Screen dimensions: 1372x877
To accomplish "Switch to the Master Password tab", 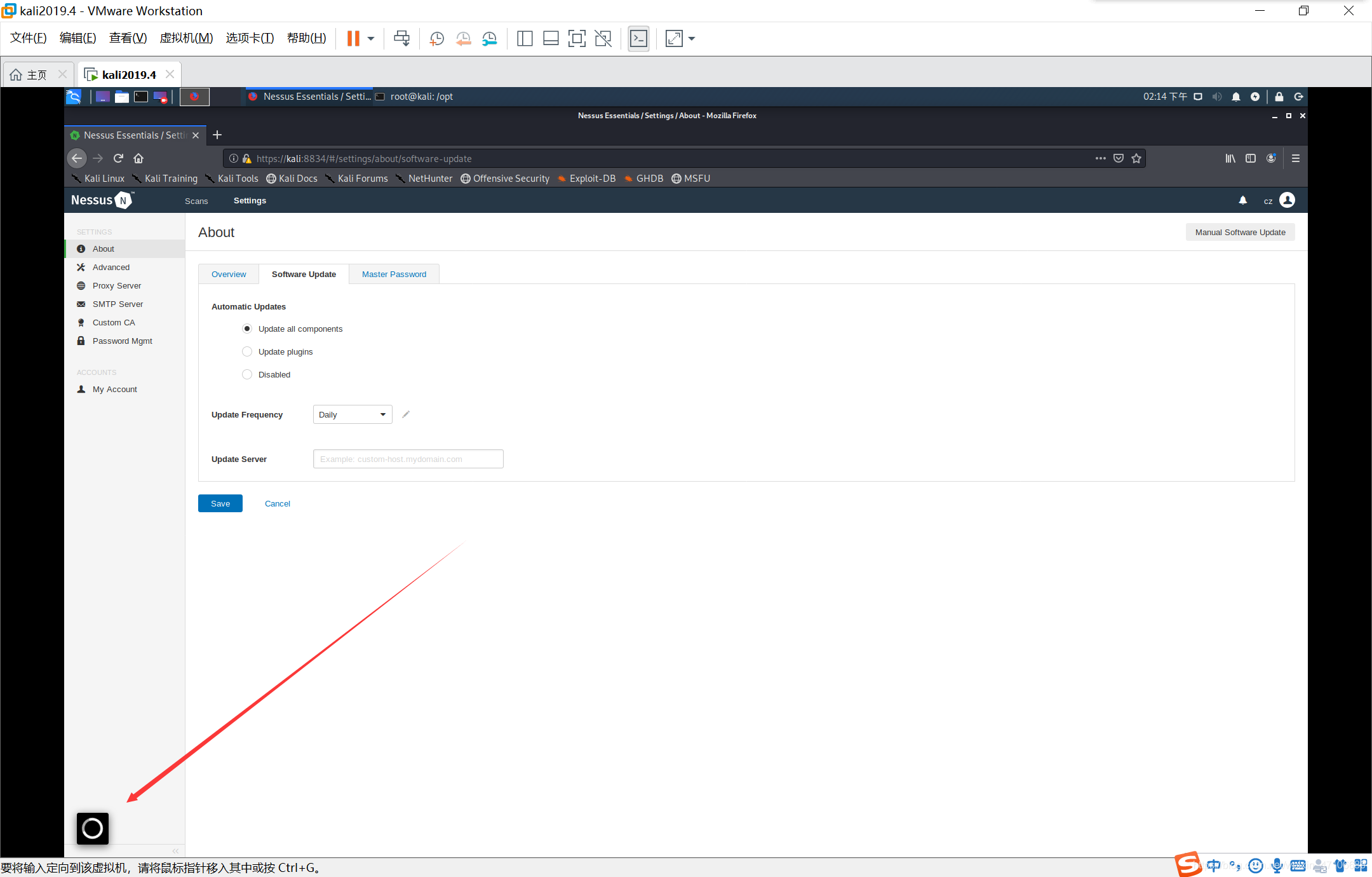I will pos(394,274).
